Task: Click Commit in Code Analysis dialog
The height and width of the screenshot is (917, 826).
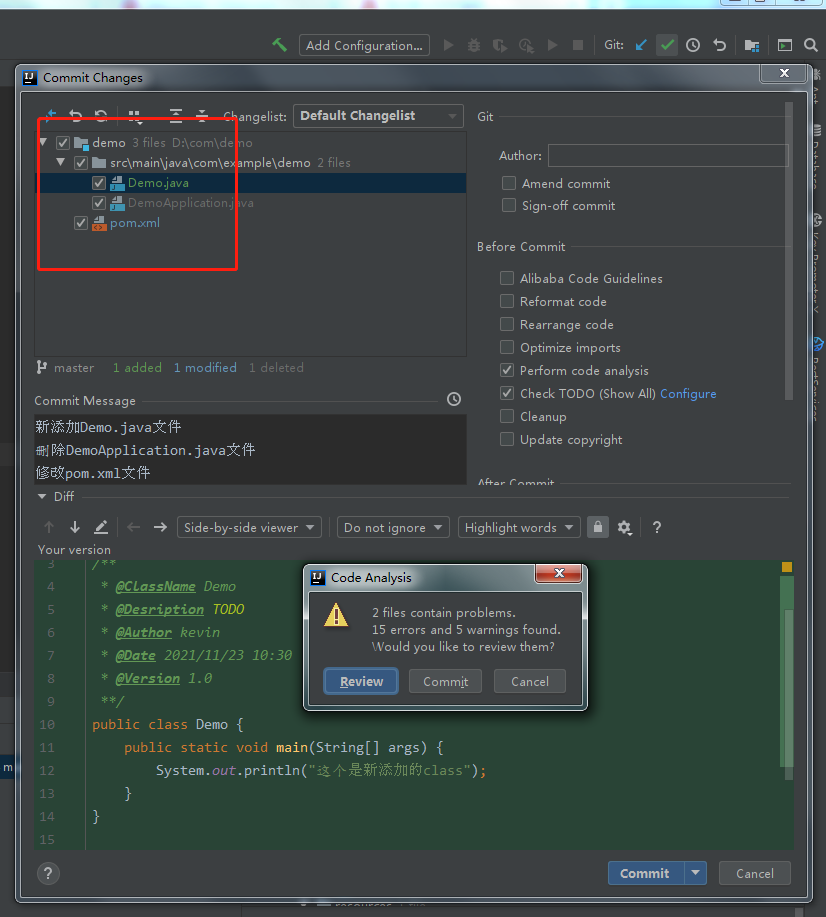Action: [445, 681]
